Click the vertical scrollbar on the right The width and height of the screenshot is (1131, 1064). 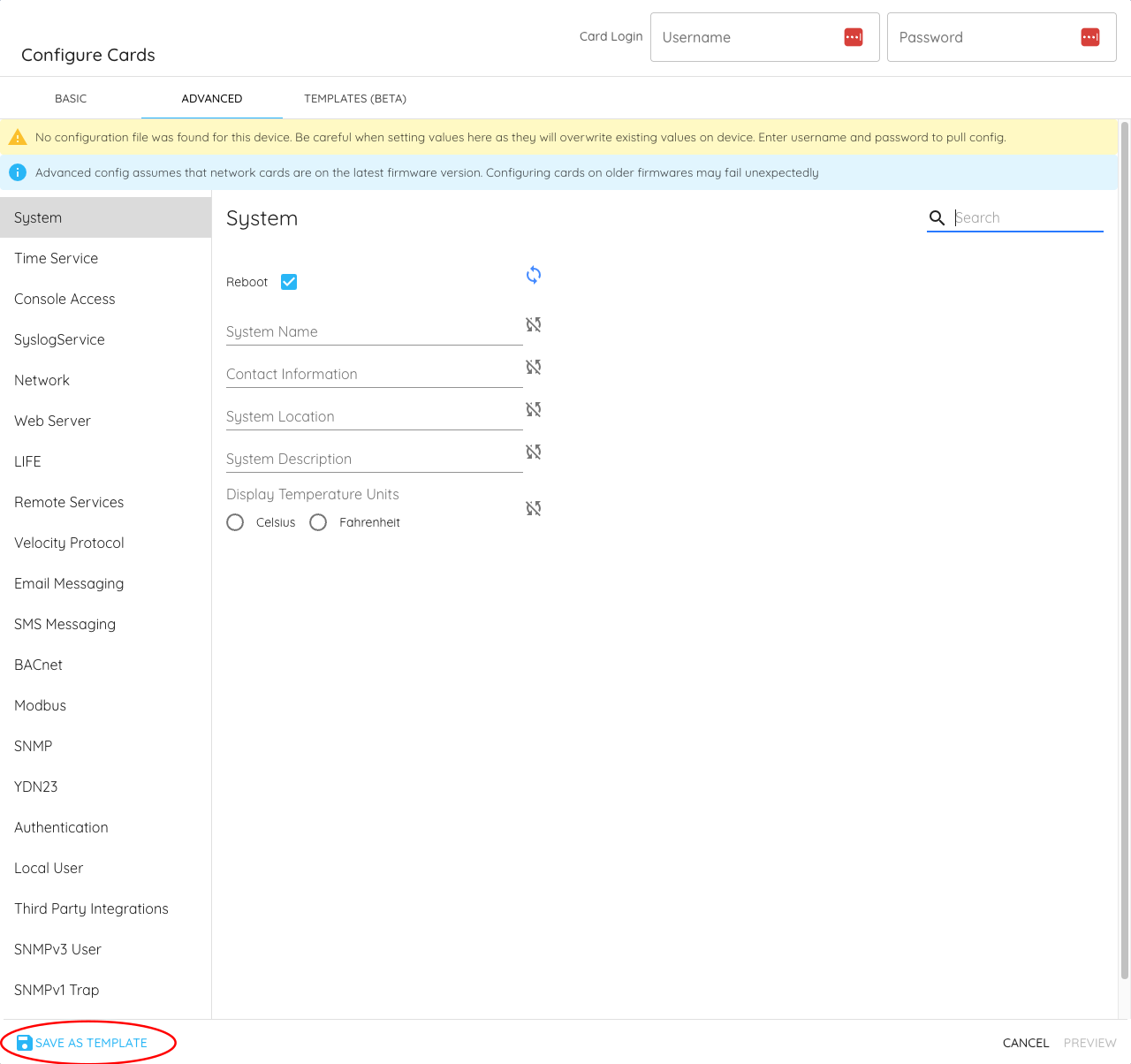[x=1125, y=551]
